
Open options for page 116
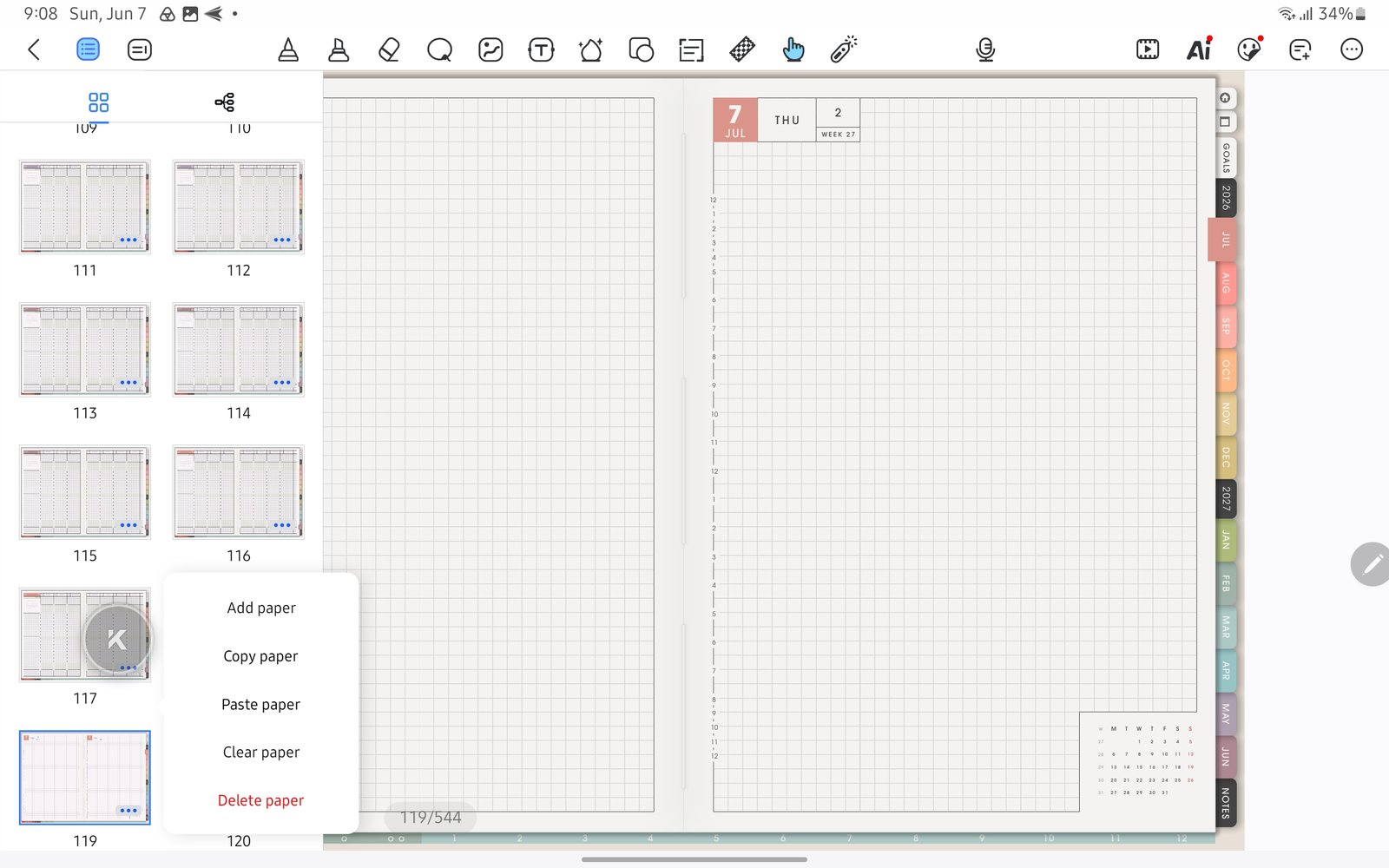[x=282, y=525]
